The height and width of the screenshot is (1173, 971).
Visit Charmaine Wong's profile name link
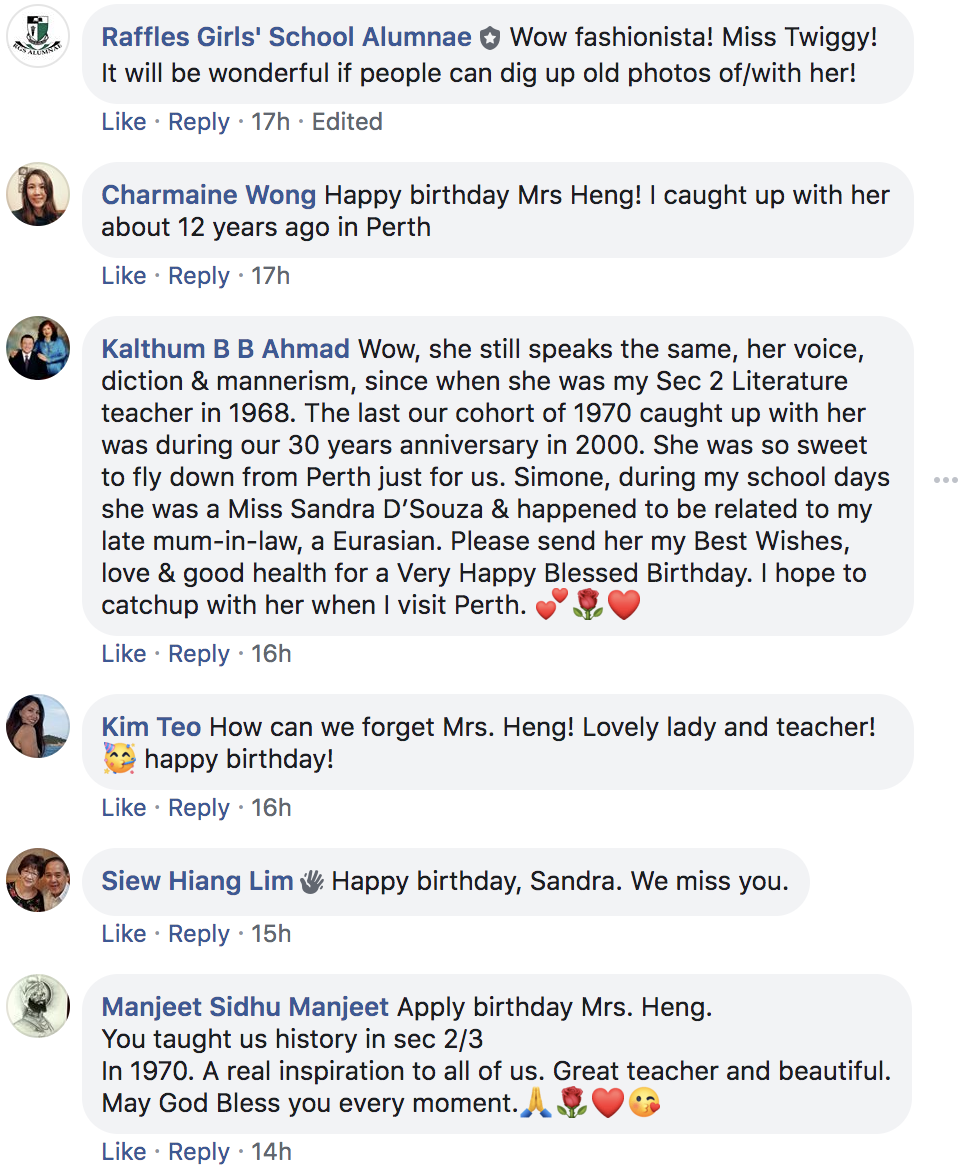click(x=209, y=195)
